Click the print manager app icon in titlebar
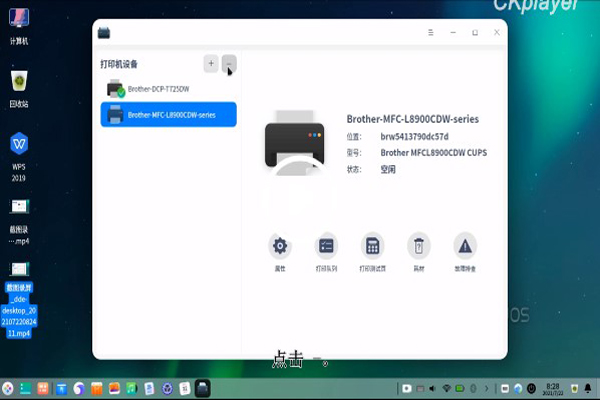600x400 pixels. (104, 33)
